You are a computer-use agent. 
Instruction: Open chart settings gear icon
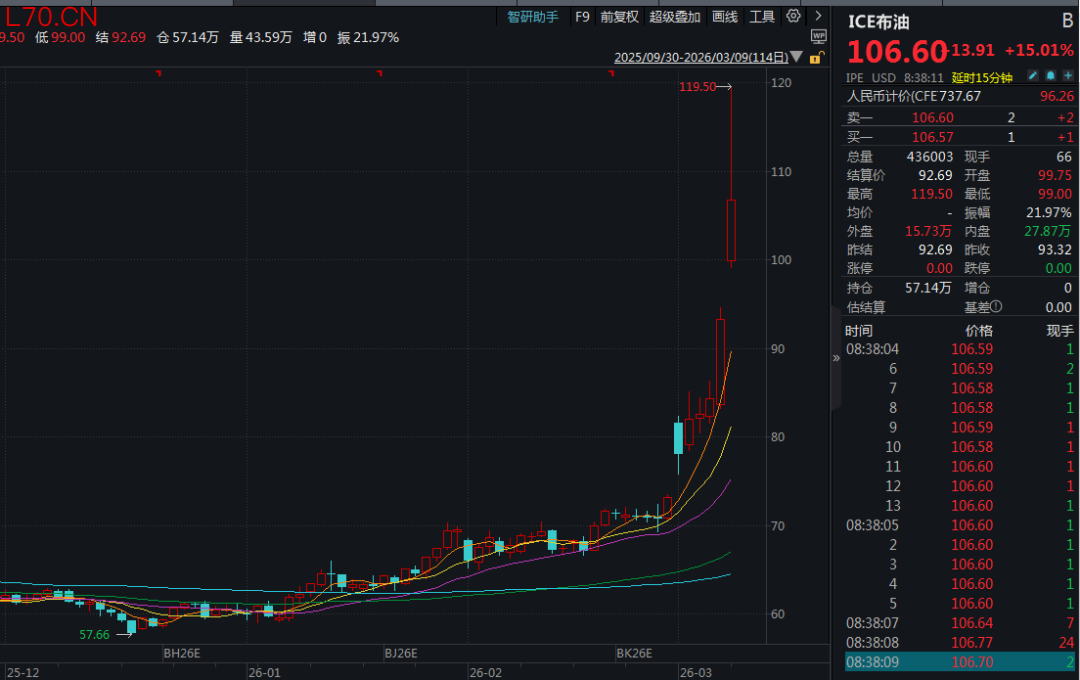[x=793, y=16]
